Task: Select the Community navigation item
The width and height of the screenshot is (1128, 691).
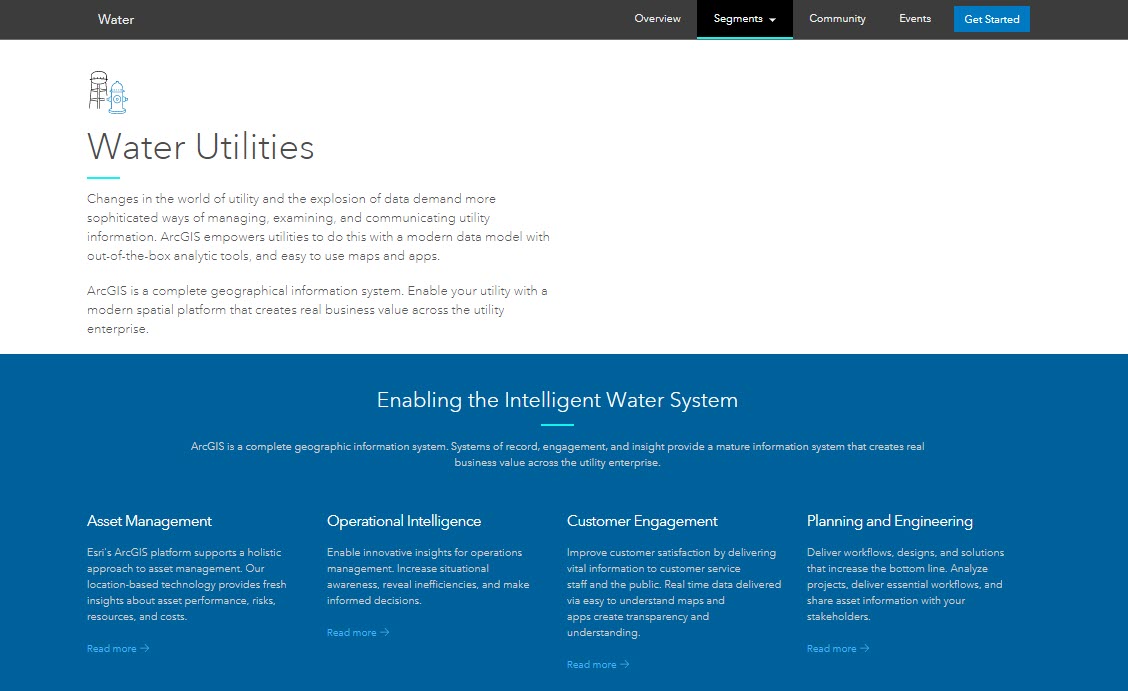Action: coord(837,18)
